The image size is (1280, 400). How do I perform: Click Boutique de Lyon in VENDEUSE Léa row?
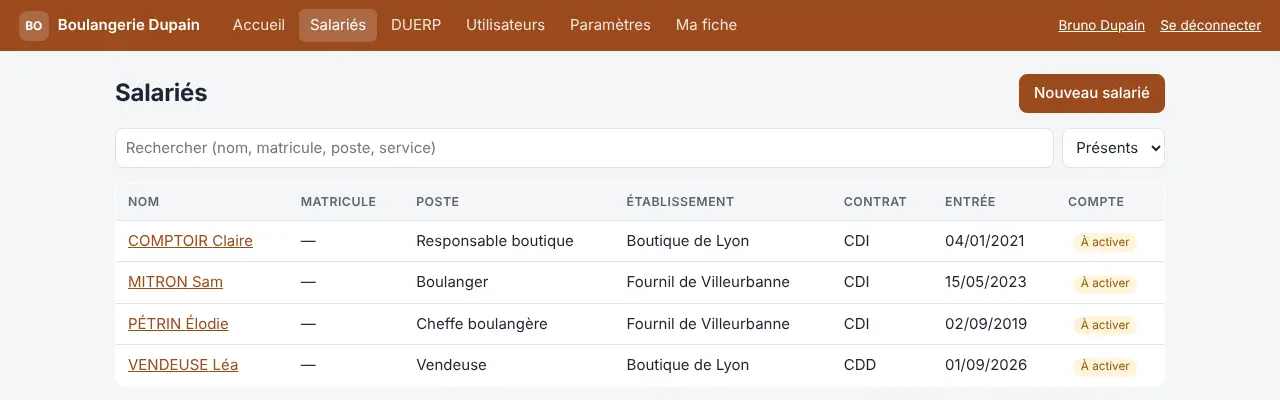[688, 365]
